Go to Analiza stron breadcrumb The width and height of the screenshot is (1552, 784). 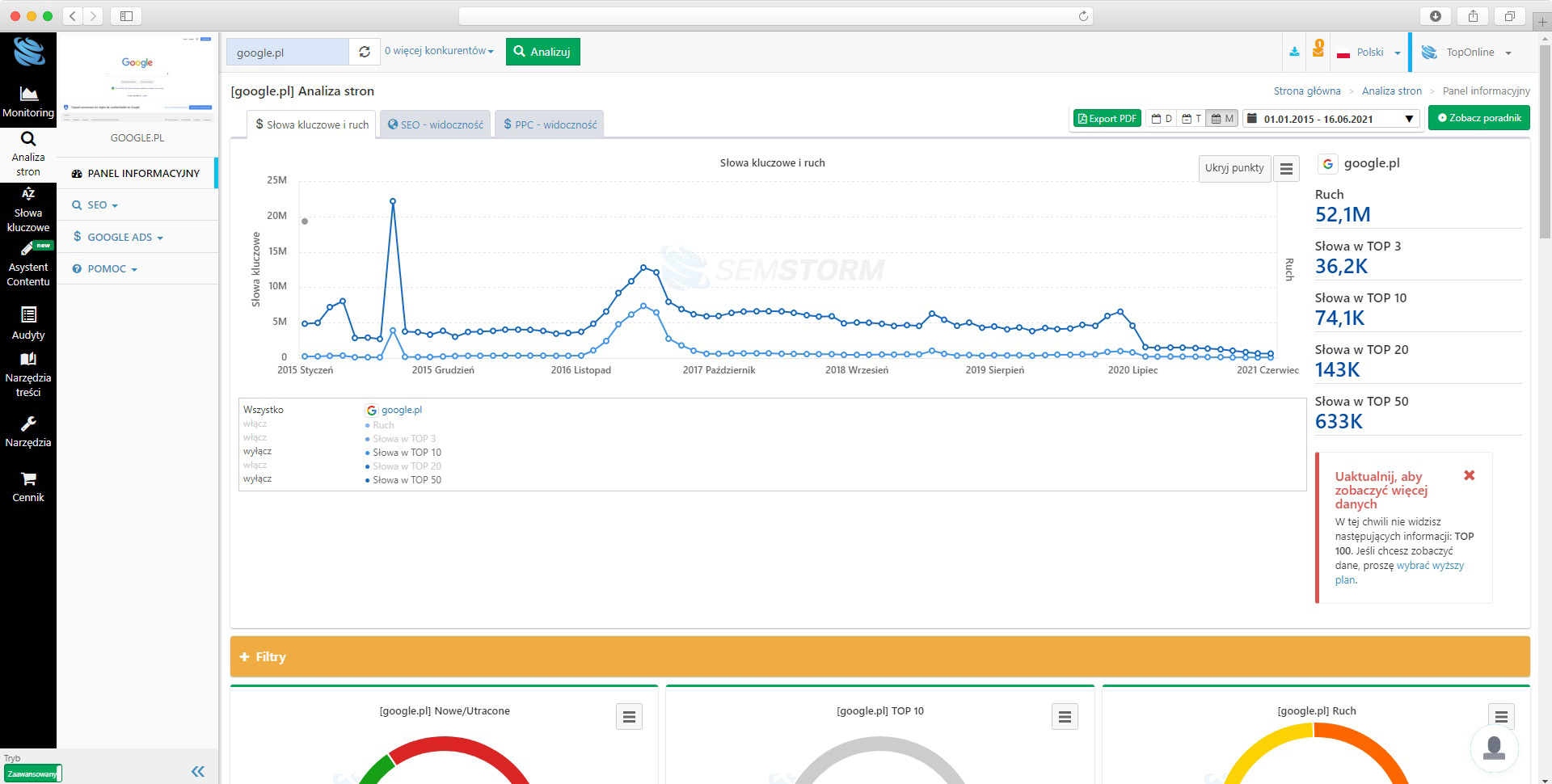[x=1391, y=91]
